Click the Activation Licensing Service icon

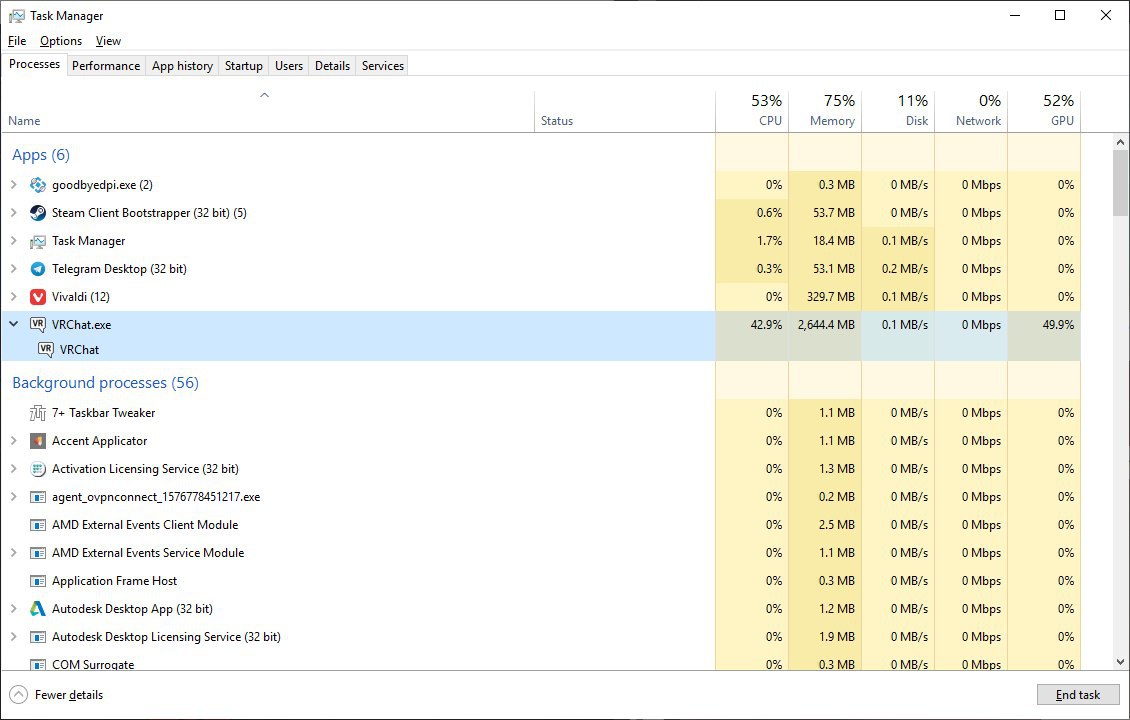[x=37, y=469]
